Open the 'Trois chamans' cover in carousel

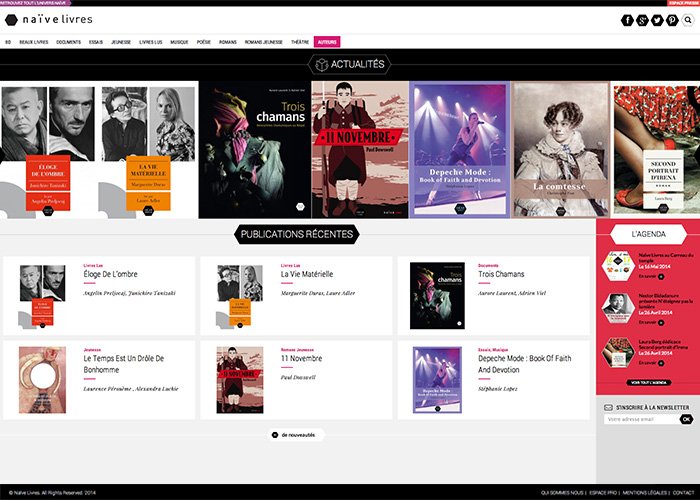pos(255,150)
